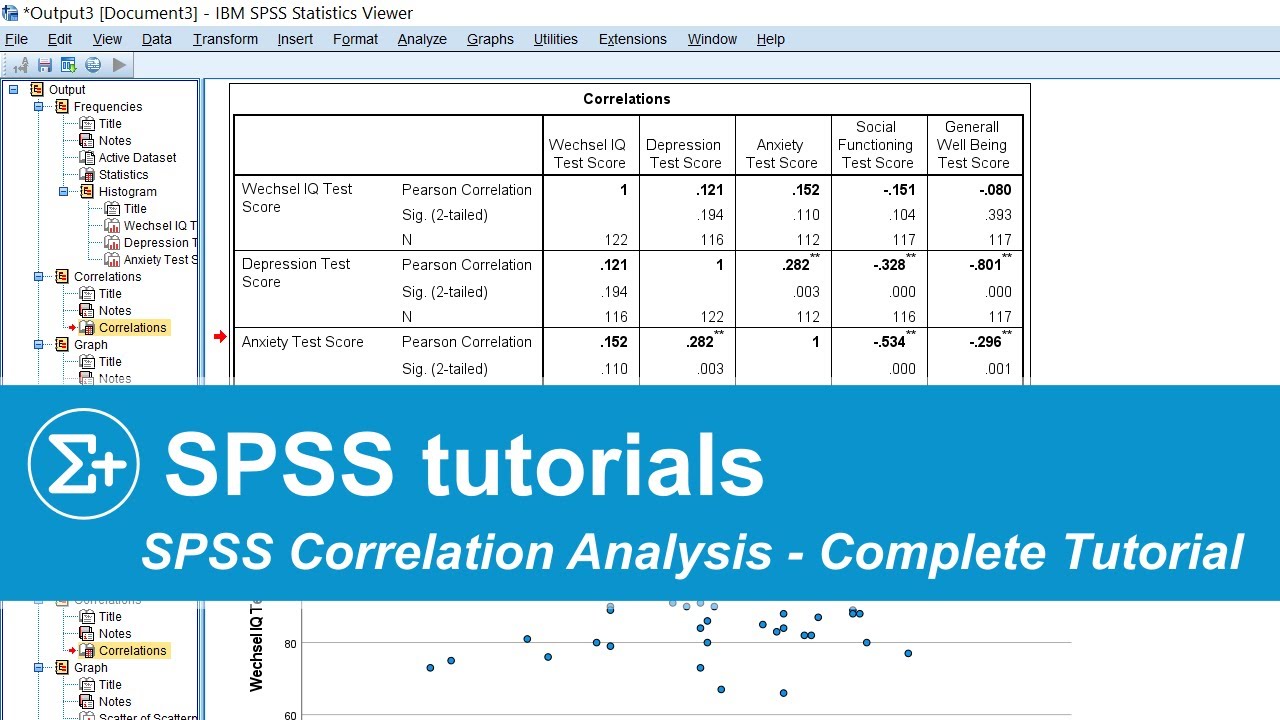Collapse the Histogram branch
The image size is (1280, 720).
(x=64, y=192)
